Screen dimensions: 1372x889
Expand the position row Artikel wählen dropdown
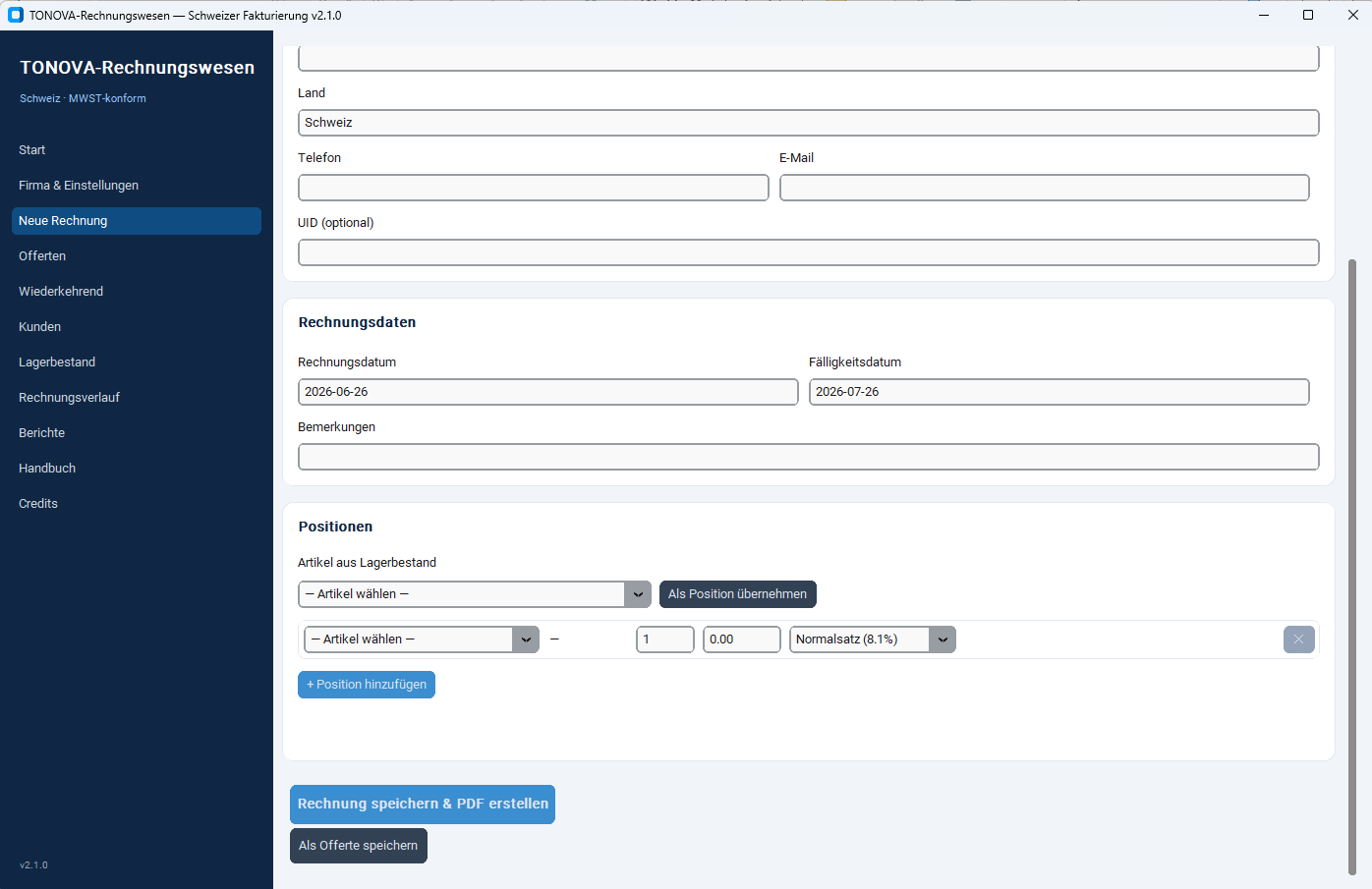coord(422,639)
